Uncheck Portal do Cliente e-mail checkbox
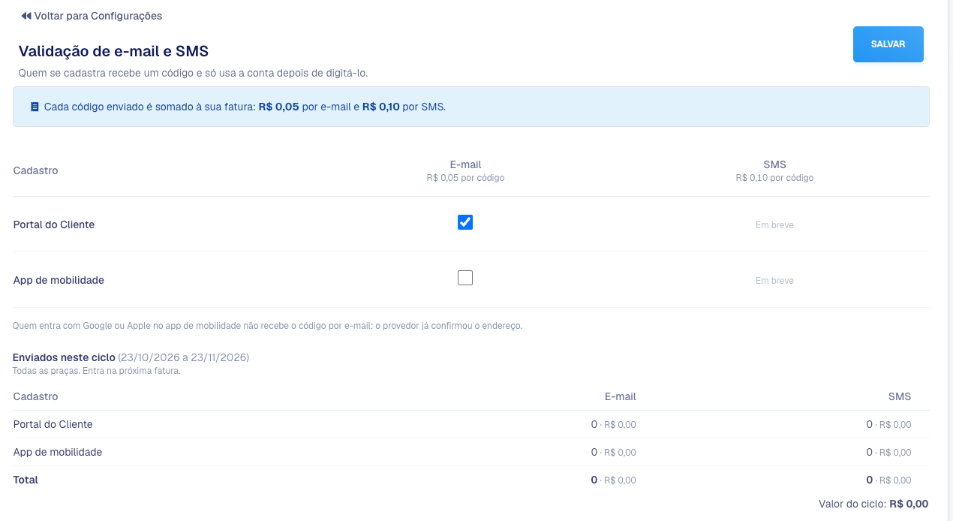 point(465,223)
